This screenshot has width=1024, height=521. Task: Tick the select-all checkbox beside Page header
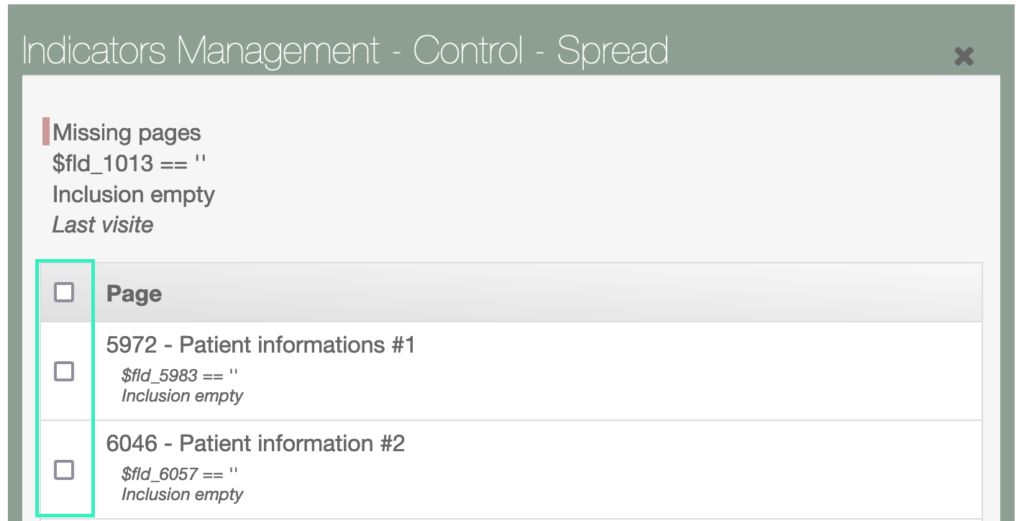[64, 293]
